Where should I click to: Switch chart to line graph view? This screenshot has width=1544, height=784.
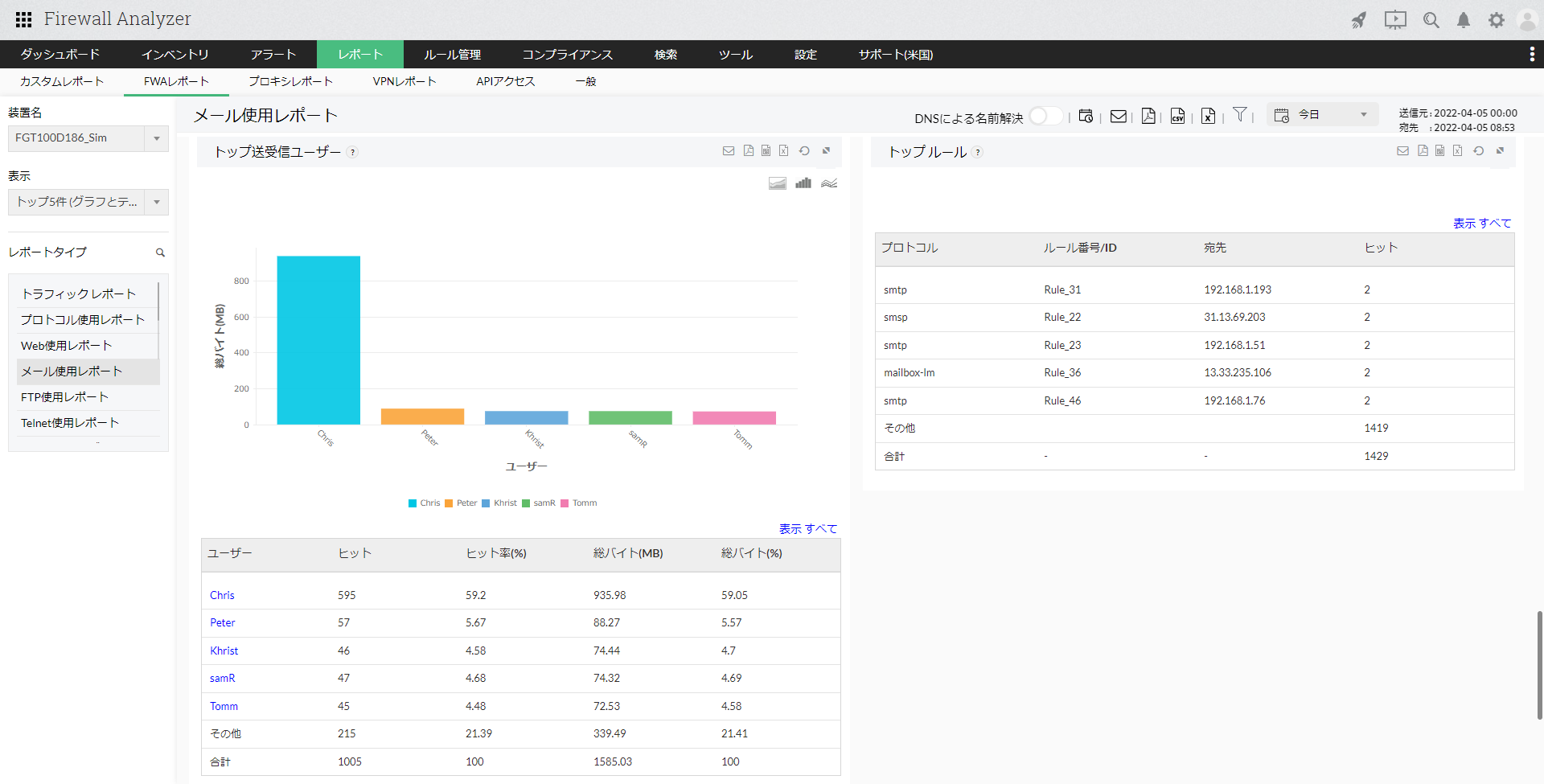point(829,183)
